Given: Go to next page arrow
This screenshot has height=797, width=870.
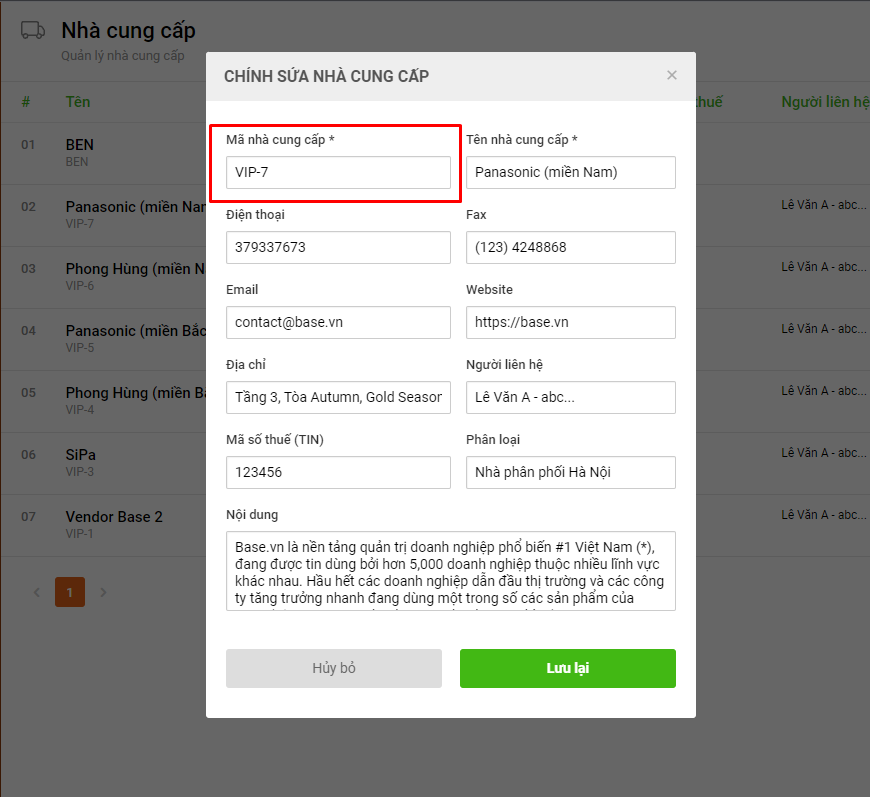Looking at the screenshot, I should 103,592.
